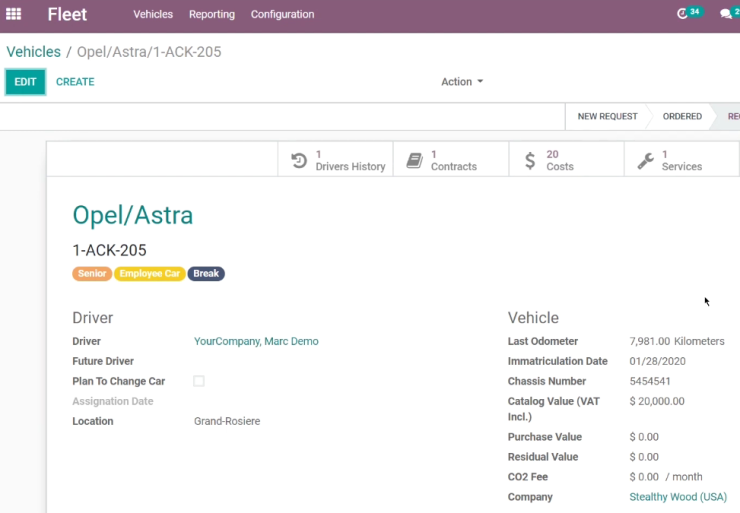Click immatriculation date 01/28/2020

(x=657, y=362)
